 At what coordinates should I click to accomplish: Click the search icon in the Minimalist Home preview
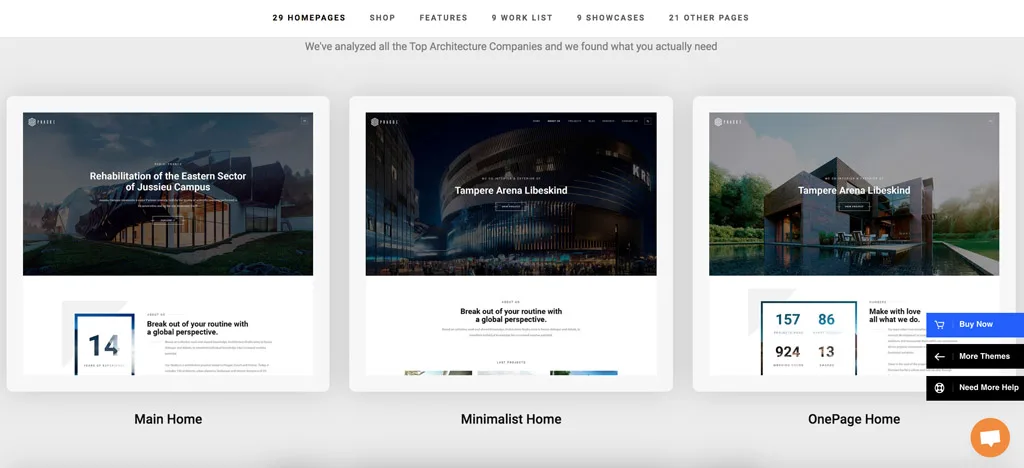647,121
